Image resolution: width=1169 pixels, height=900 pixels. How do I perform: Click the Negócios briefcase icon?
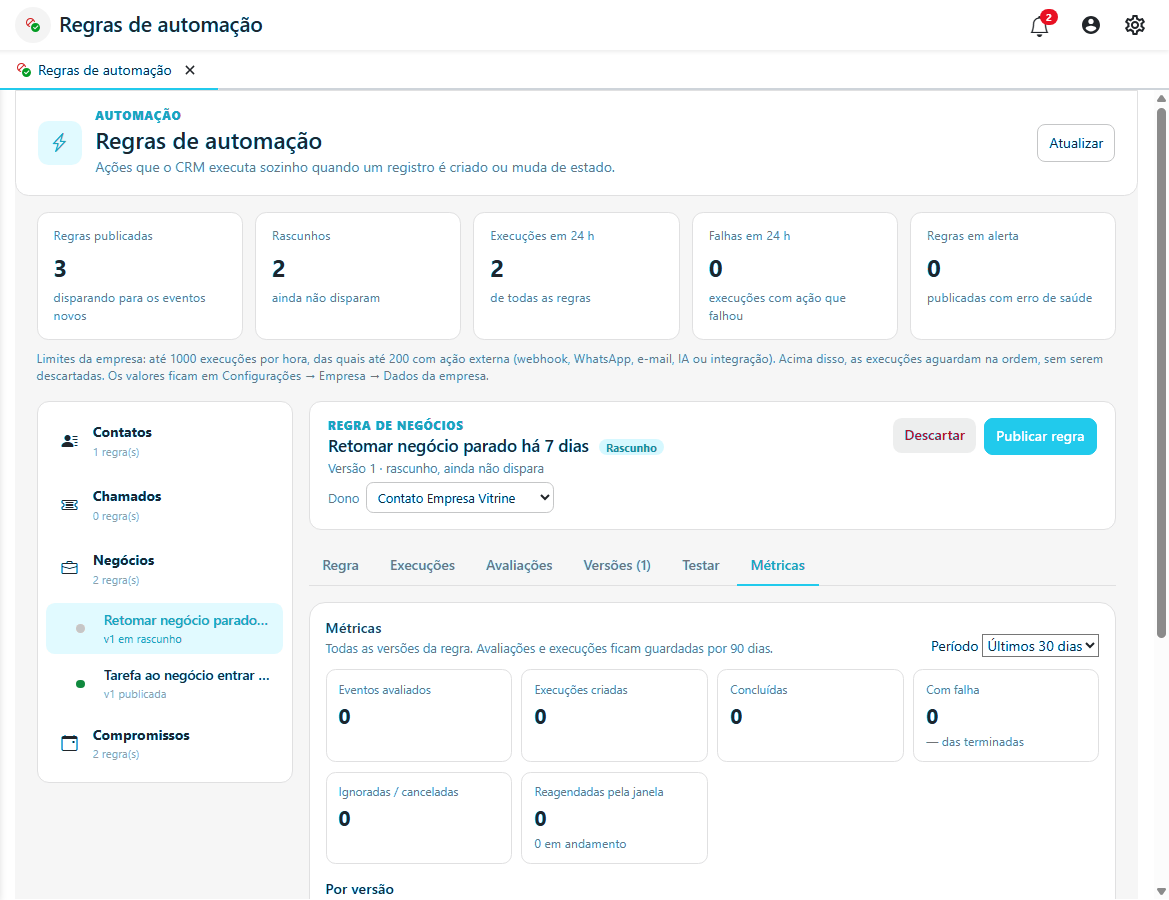tap(69, 568)
